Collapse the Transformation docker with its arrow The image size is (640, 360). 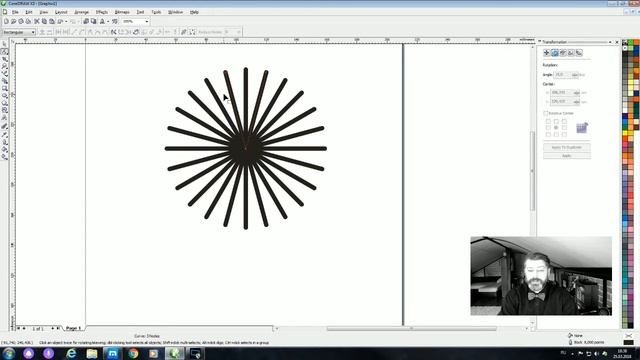pos(610,42)
